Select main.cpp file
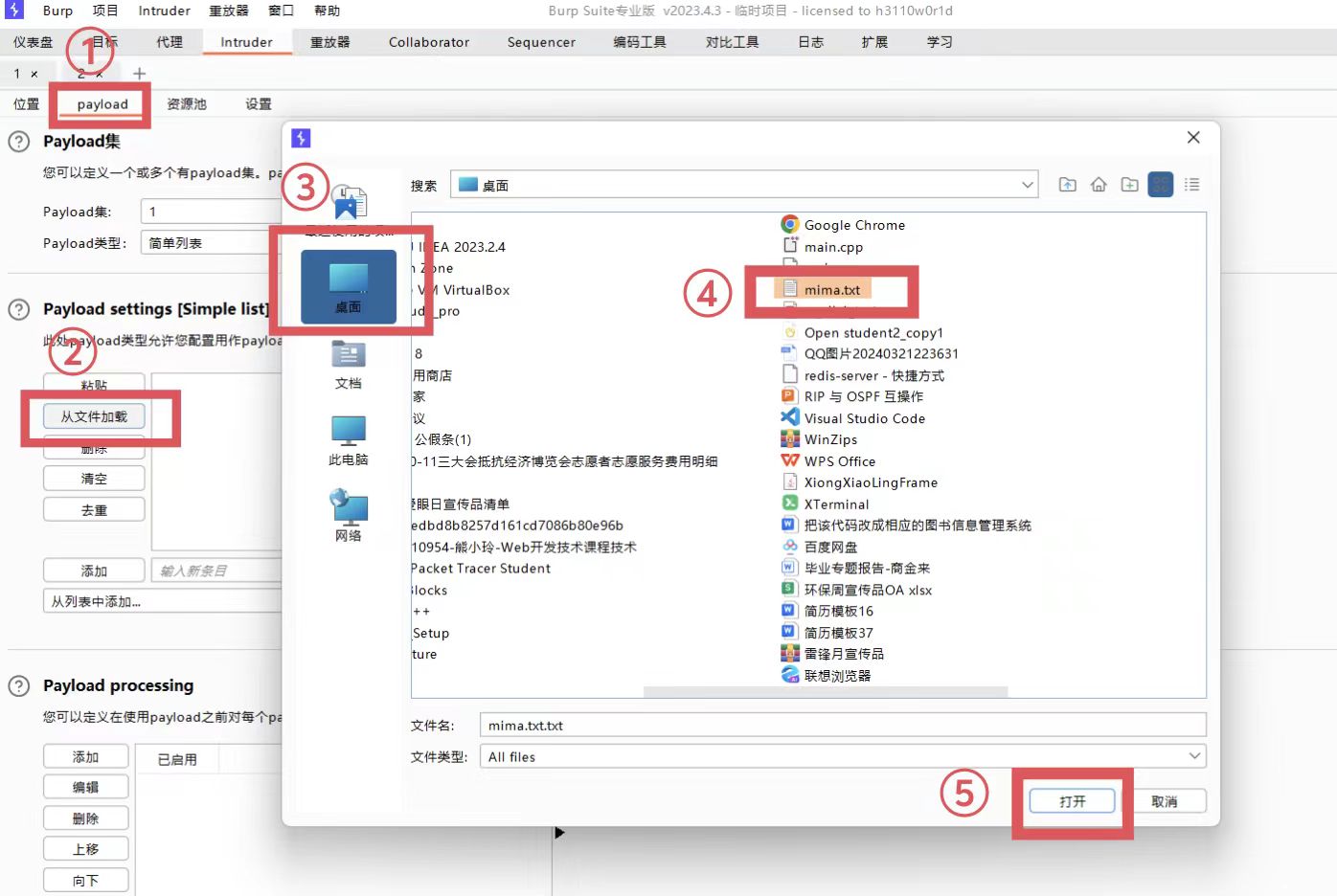1337x896 pixels. (x=823, y=247)
